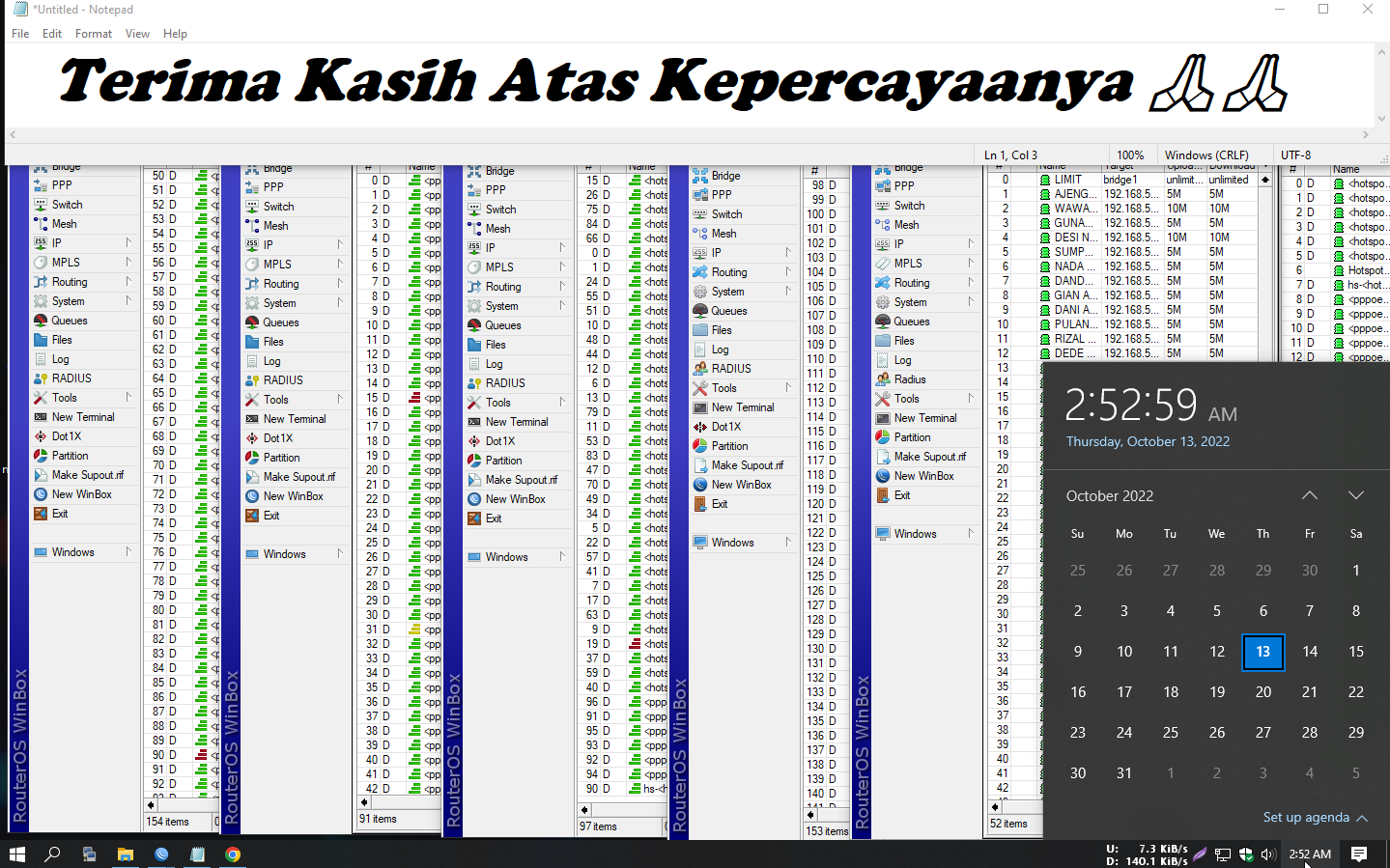
Task: Click the October 2022 month header
Action: 1110,496
